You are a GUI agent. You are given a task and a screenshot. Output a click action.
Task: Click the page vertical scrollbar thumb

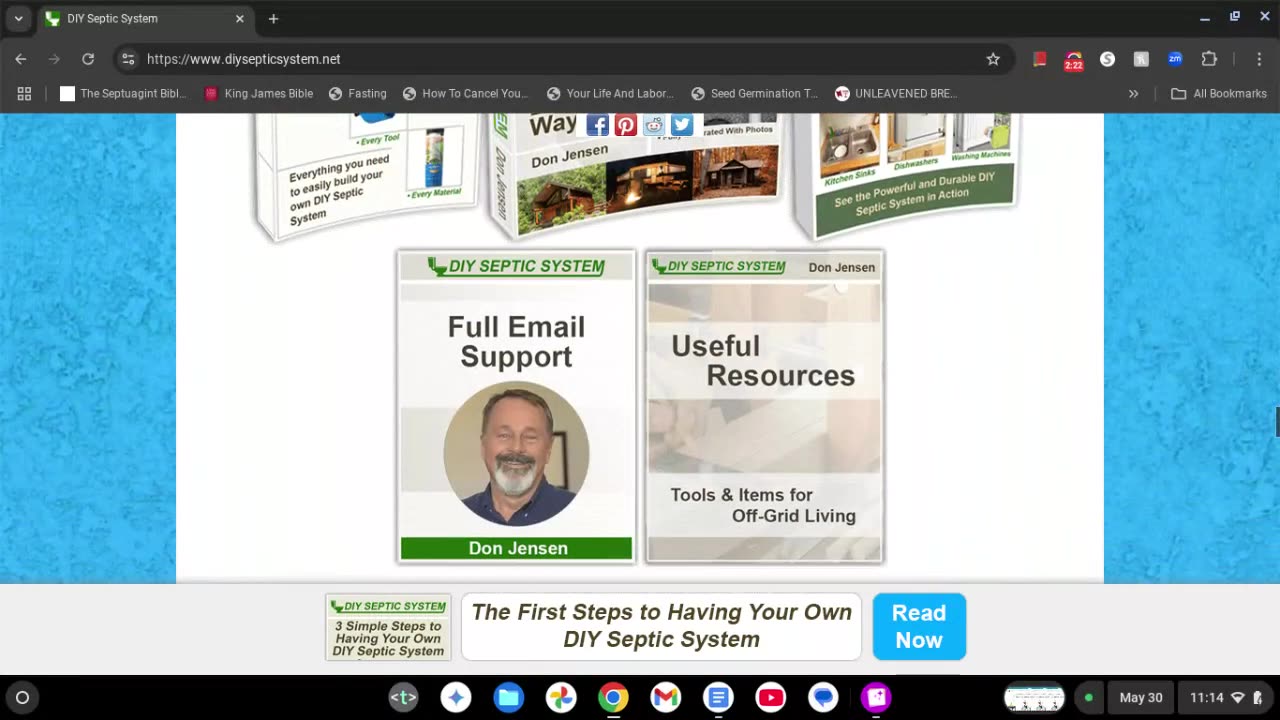(x=1277, y=421)
